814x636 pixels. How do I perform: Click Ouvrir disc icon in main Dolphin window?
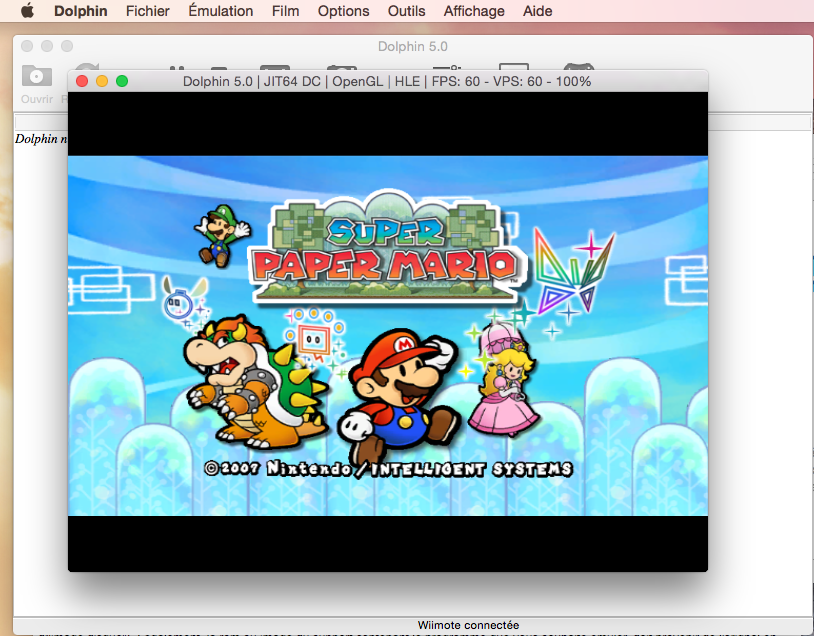(37, 76)
